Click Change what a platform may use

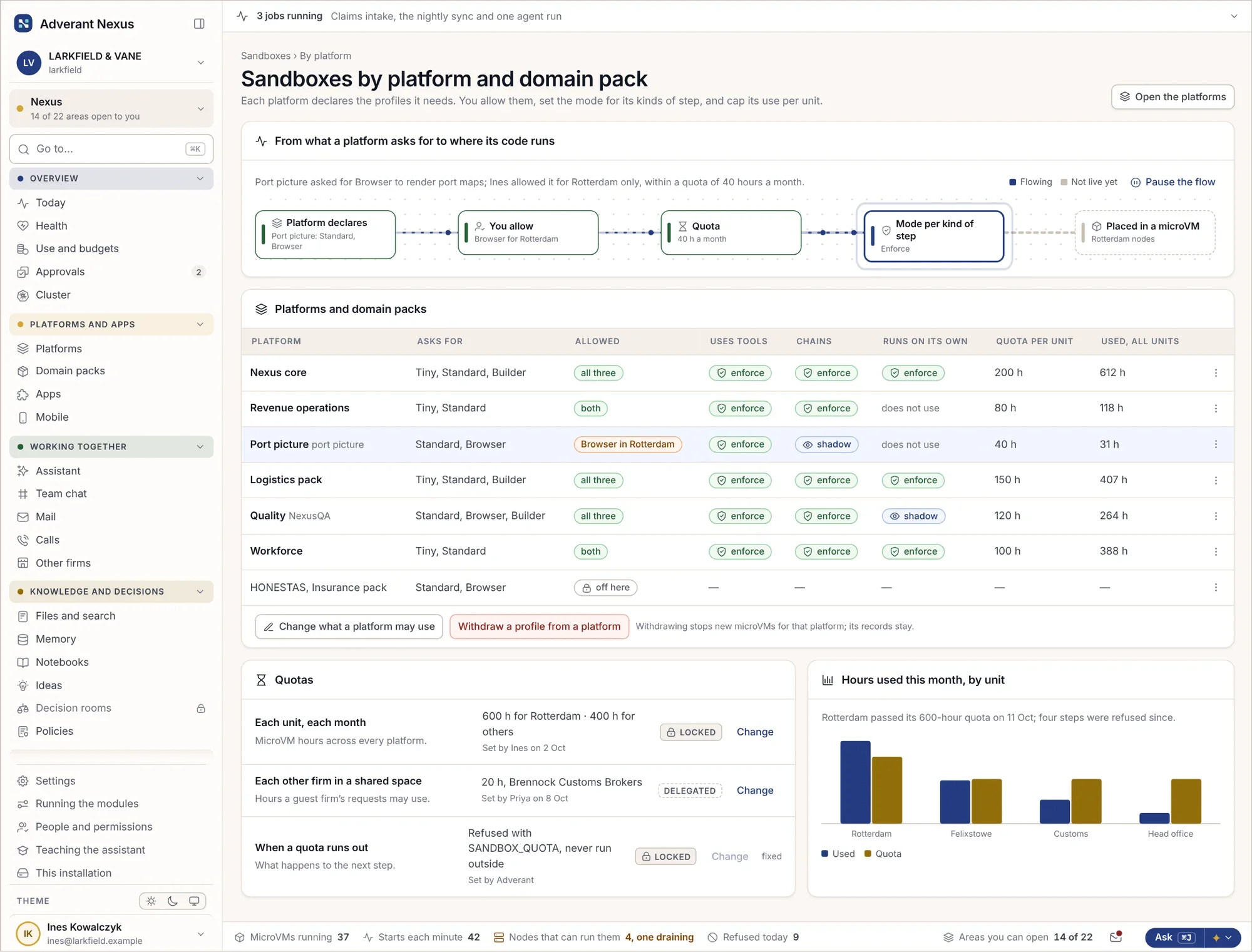click(349, 627)
